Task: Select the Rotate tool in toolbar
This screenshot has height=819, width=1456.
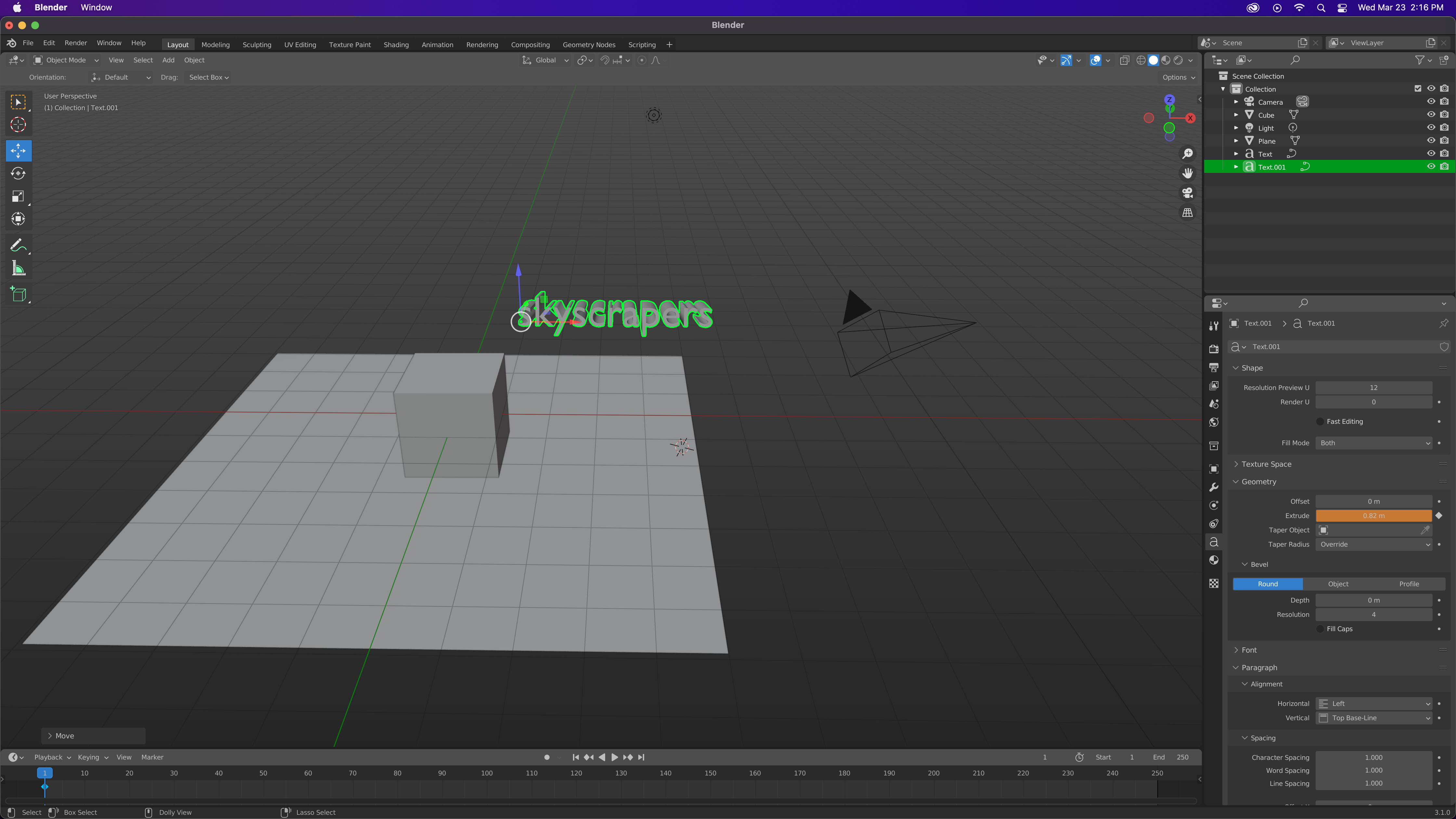Action: tap(18, 174)
